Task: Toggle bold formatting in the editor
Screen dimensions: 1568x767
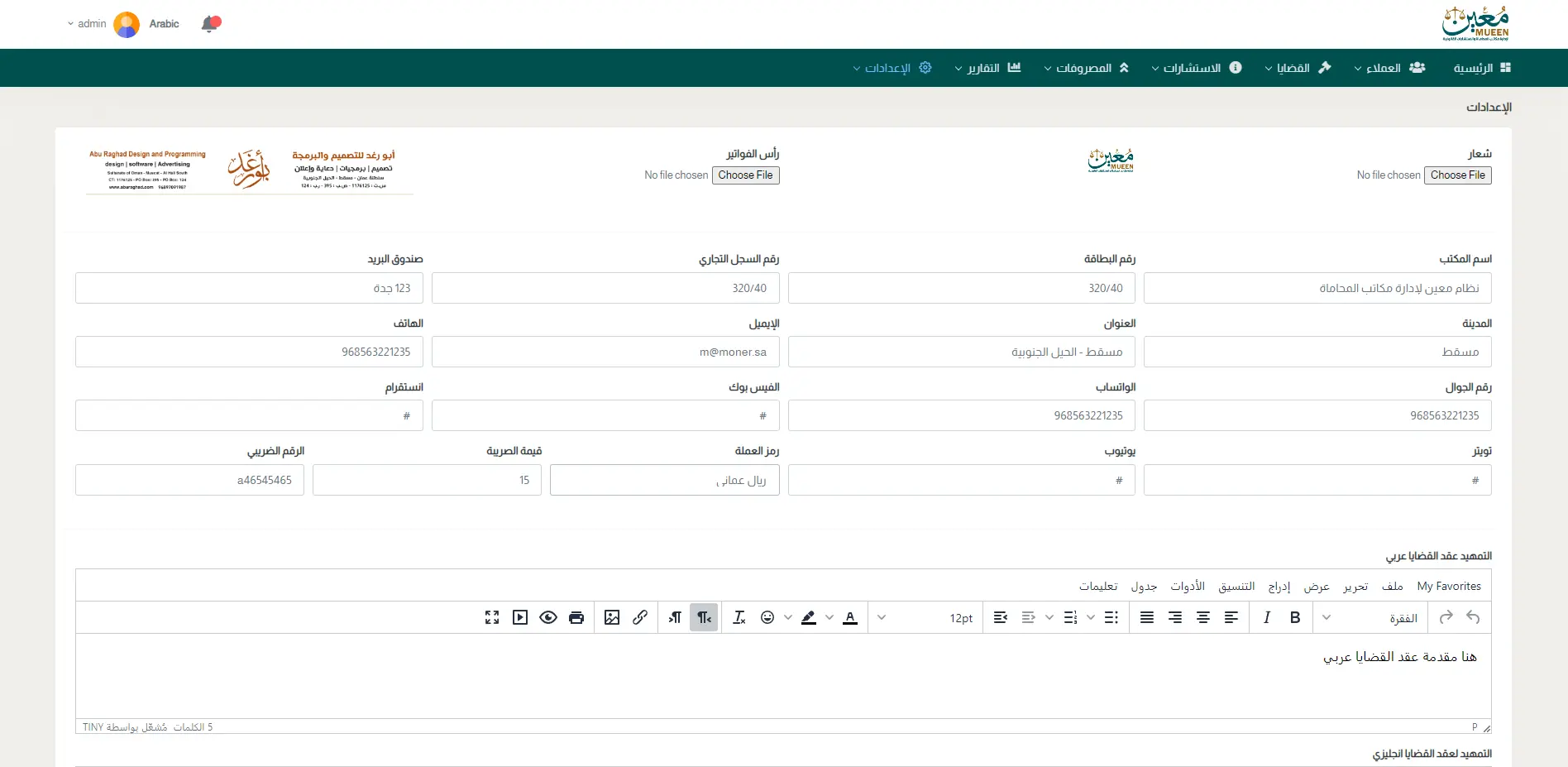Action: click(x=1295, y=617)
